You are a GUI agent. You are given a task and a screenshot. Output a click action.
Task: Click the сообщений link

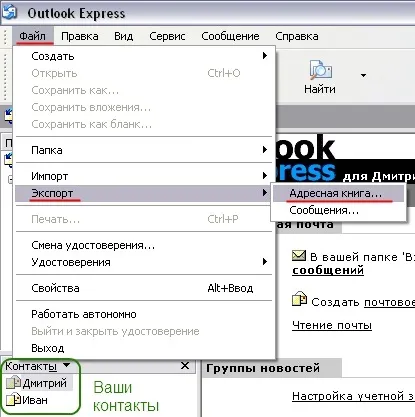pyautogui.click(x=328, y=270)
